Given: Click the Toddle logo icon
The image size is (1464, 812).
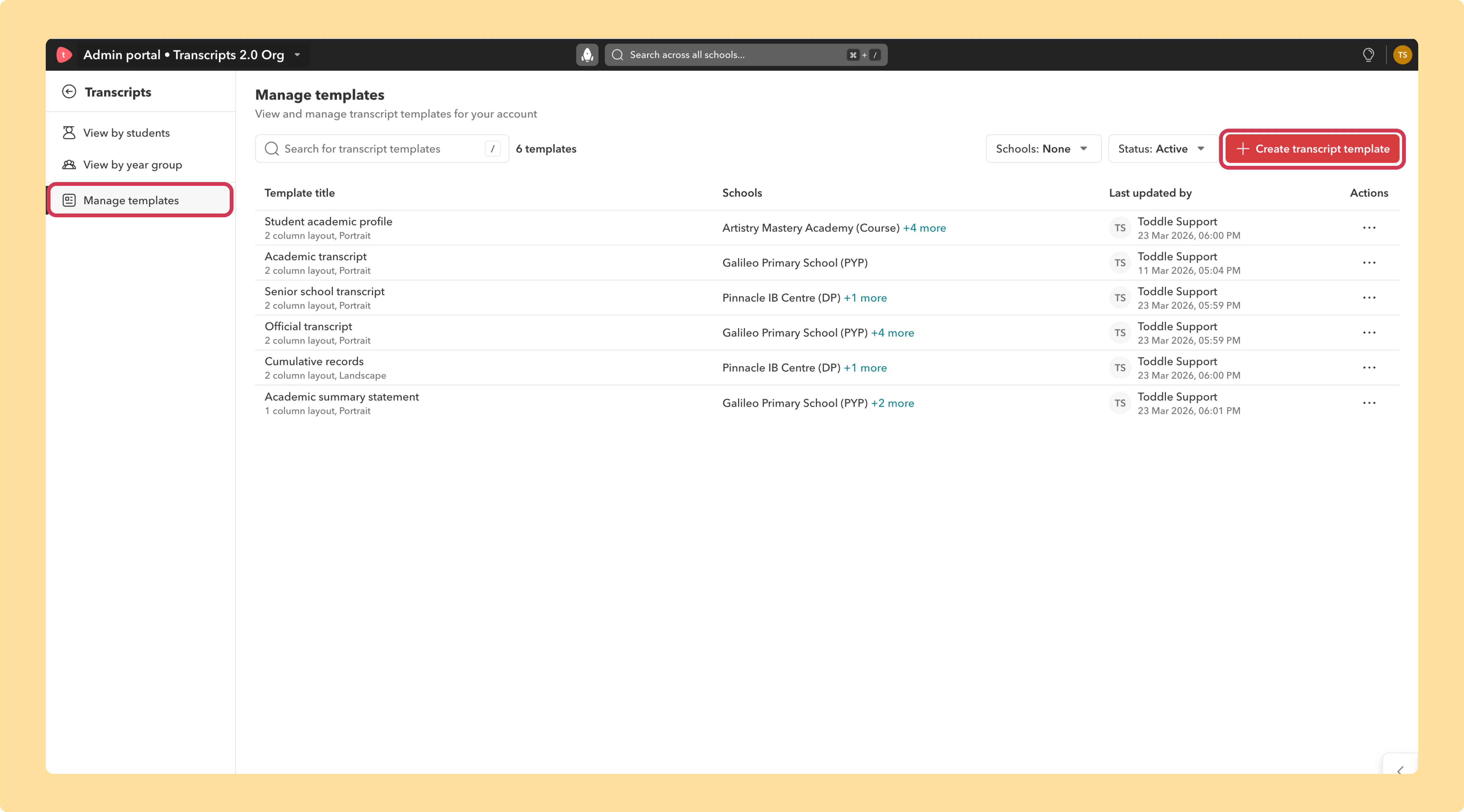Looking at the screenshot, I should [x=64, y=55].
